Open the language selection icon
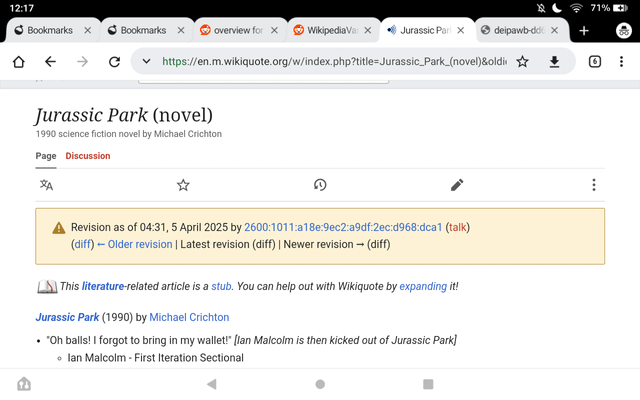Viewport: 640px width, 400px height. pos(46,185)
